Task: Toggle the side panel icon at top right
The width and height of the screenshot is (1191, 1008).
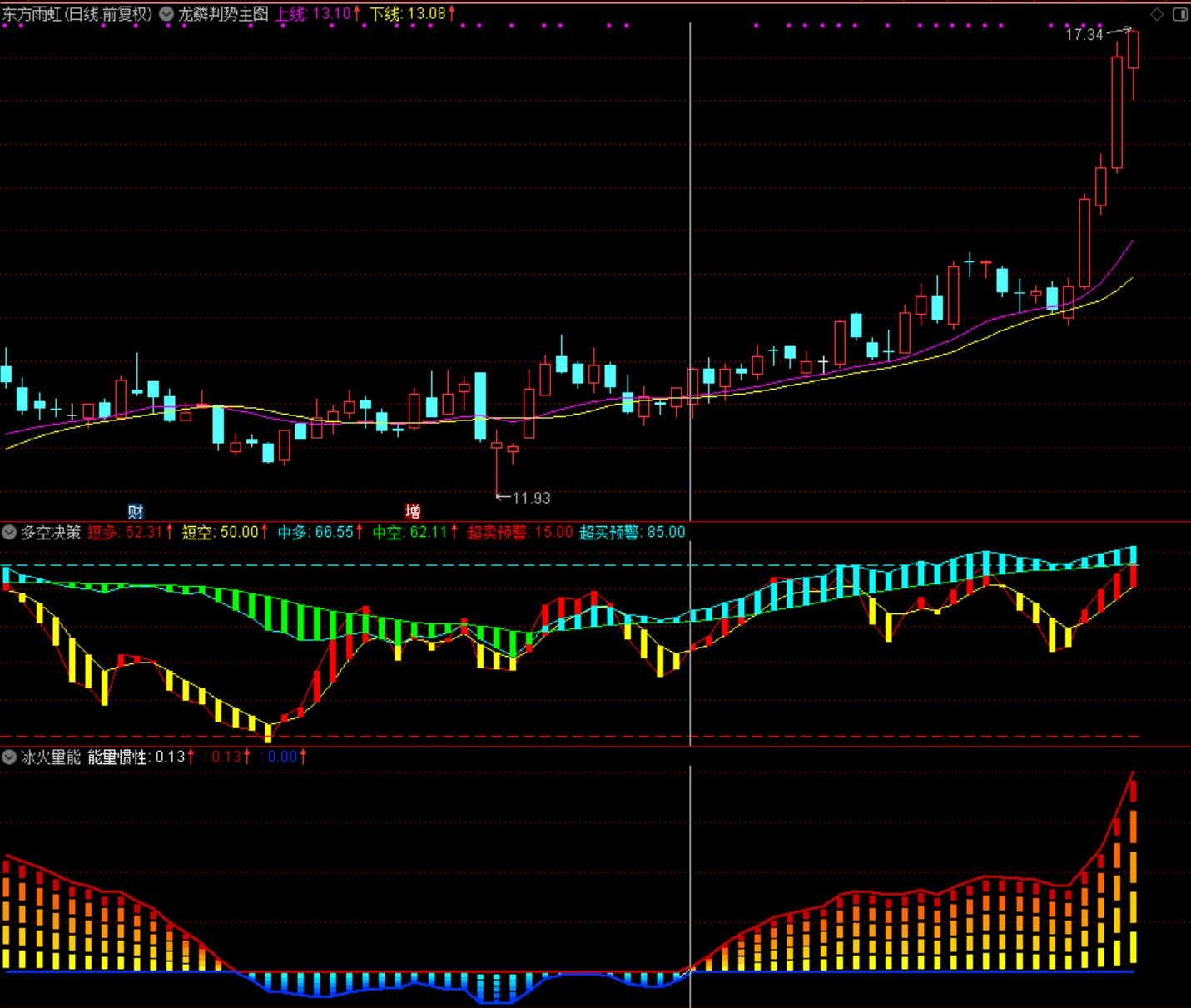Action: (x=1180, y=14)
